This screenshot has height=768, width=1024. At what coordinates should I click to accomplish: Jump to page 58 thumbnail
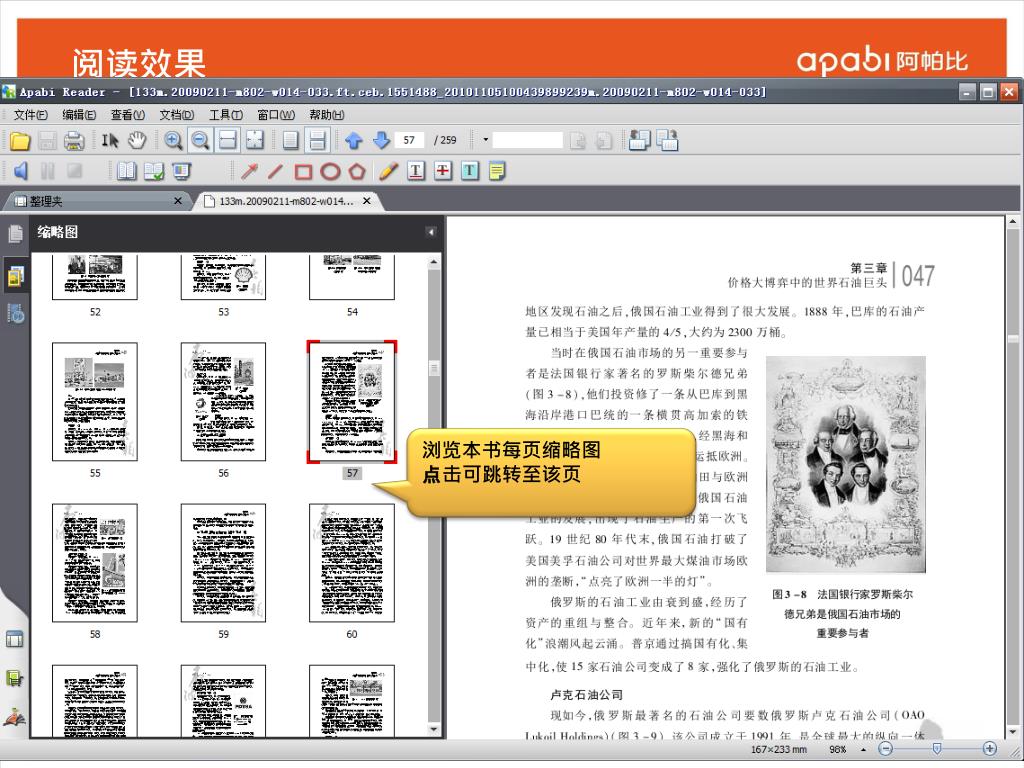[x=95, y=563]
